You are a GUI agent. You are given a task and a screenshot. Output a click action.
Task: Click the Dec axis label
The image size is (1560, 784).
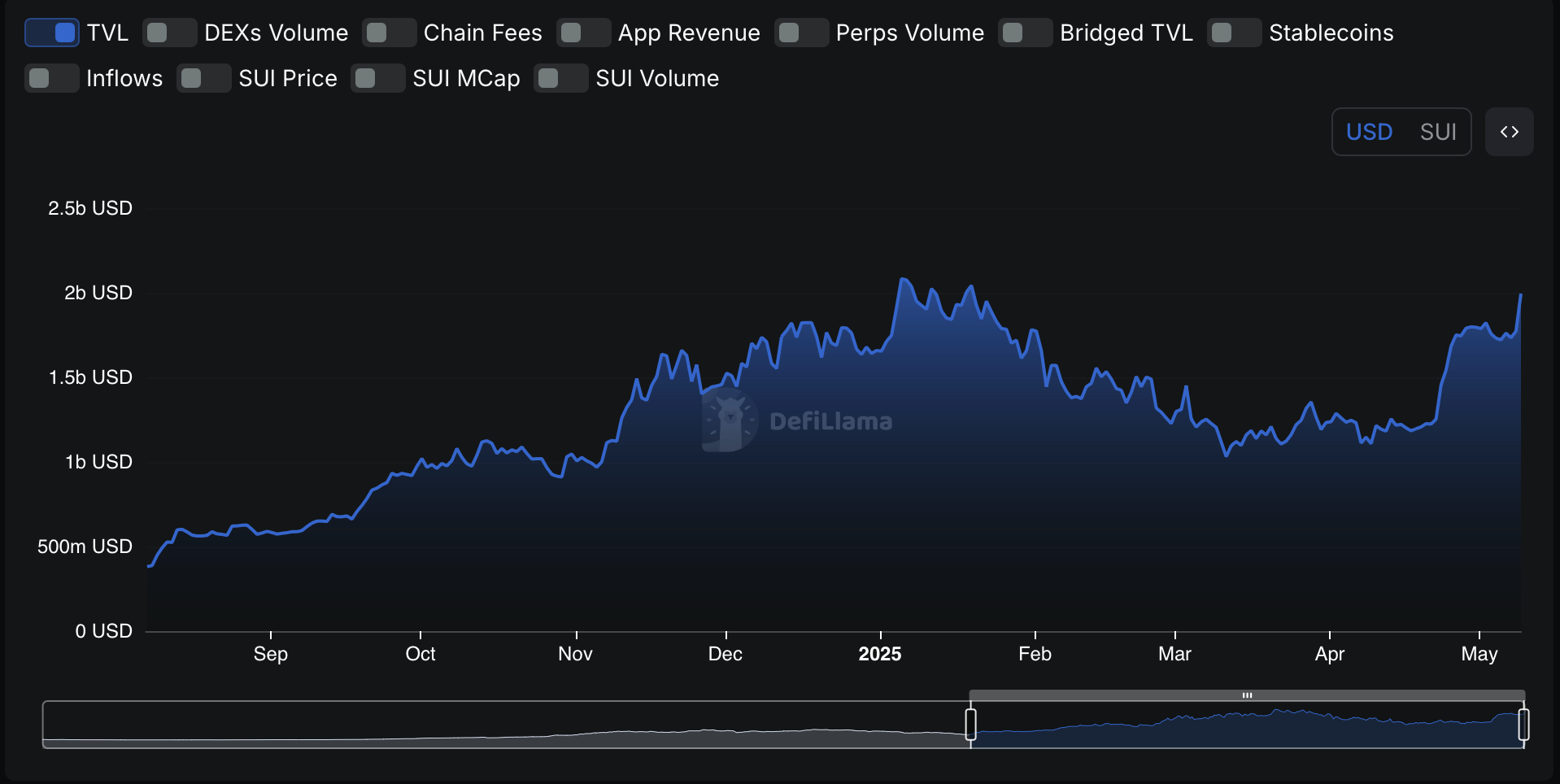[x=726, y=654]
